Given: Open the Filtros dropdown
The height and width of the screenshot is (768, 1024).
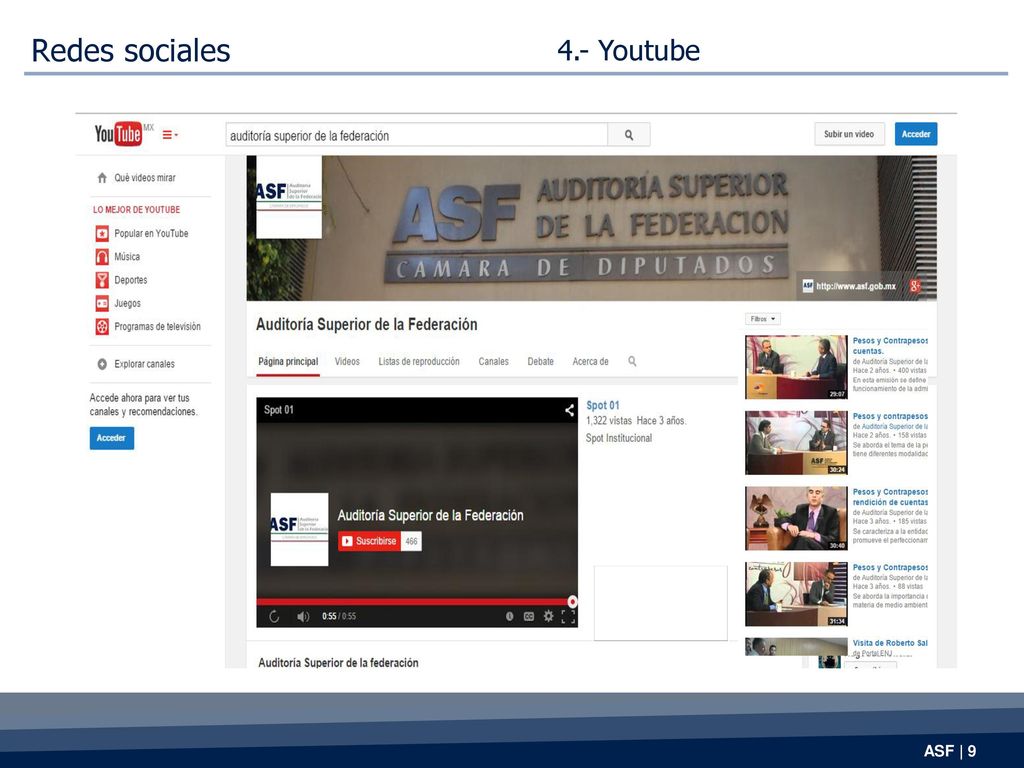Looking at the screenshot, I should [762, 319].
